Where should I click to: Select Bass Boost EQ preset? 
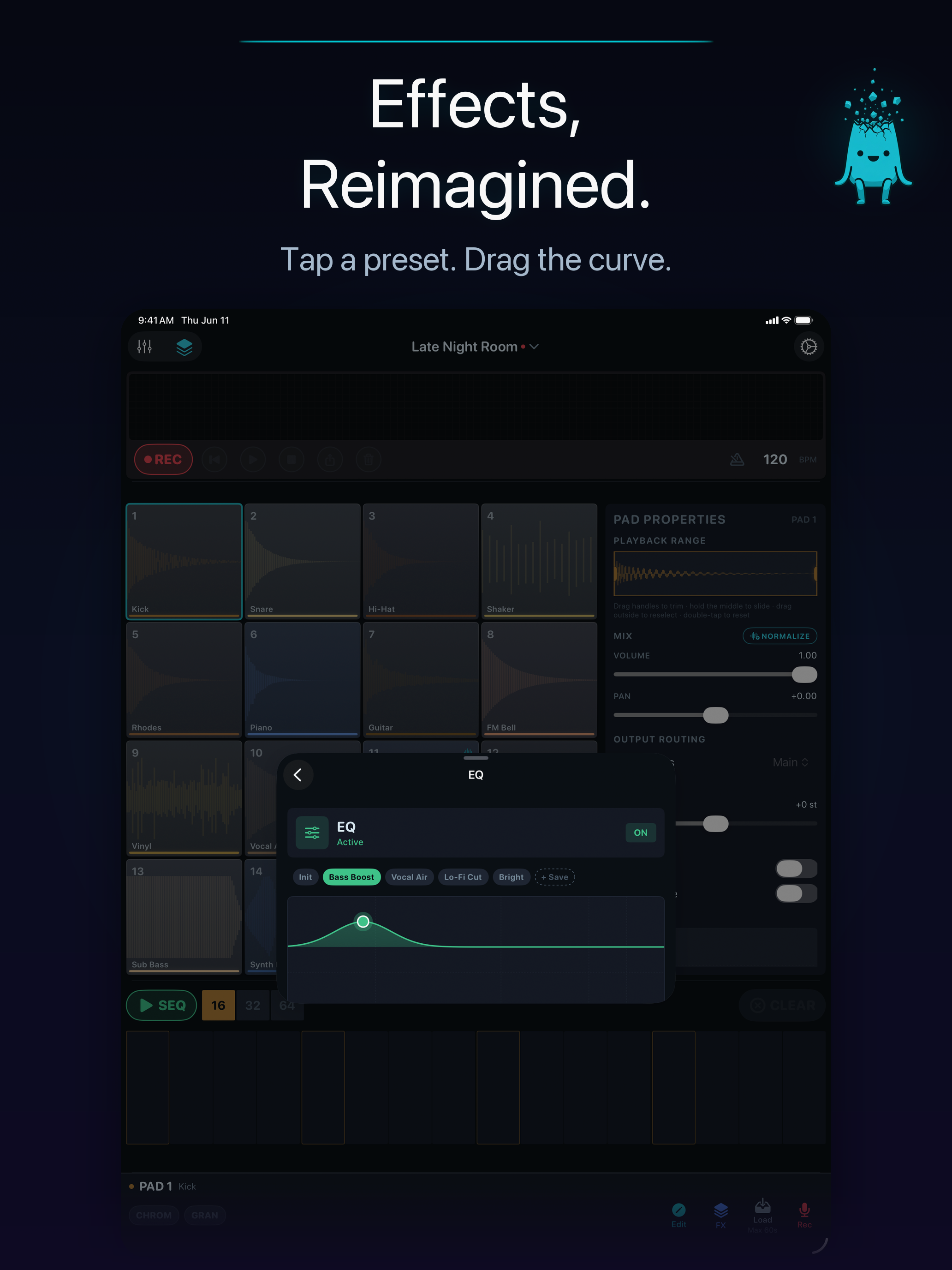(x=351, y=877)
